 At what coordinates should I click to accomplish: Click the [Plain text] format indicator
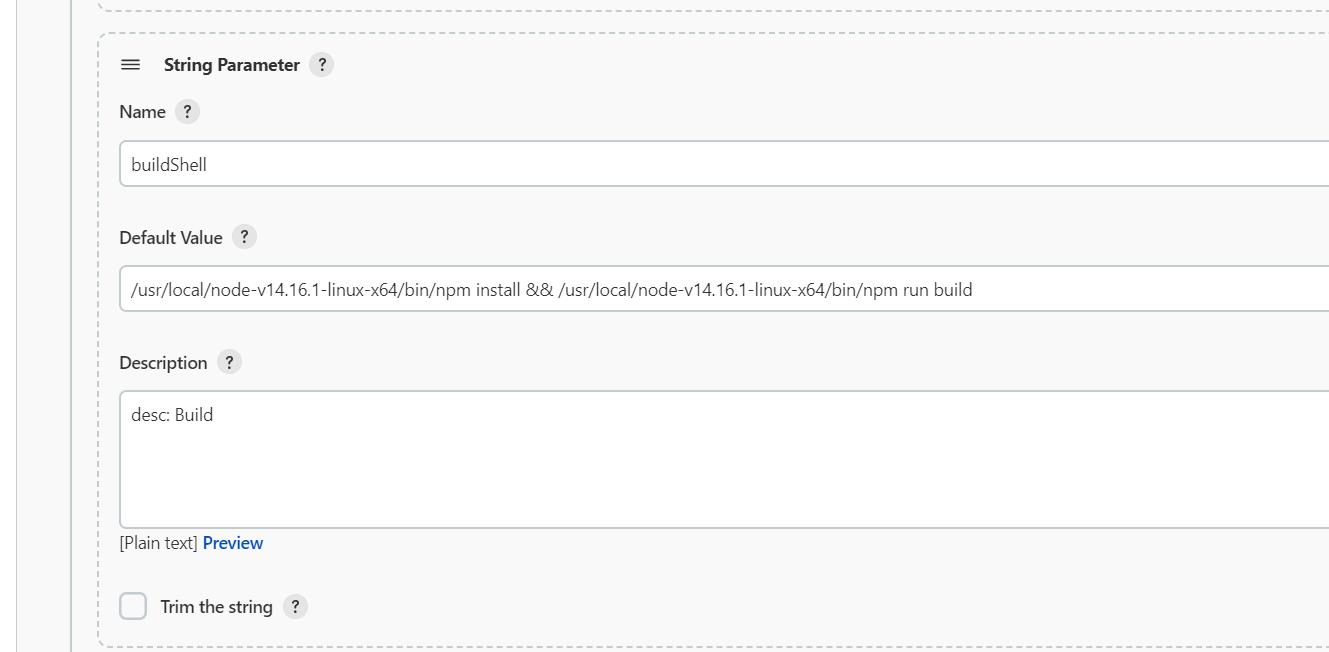pyautogui.click(x=158, y=543)
